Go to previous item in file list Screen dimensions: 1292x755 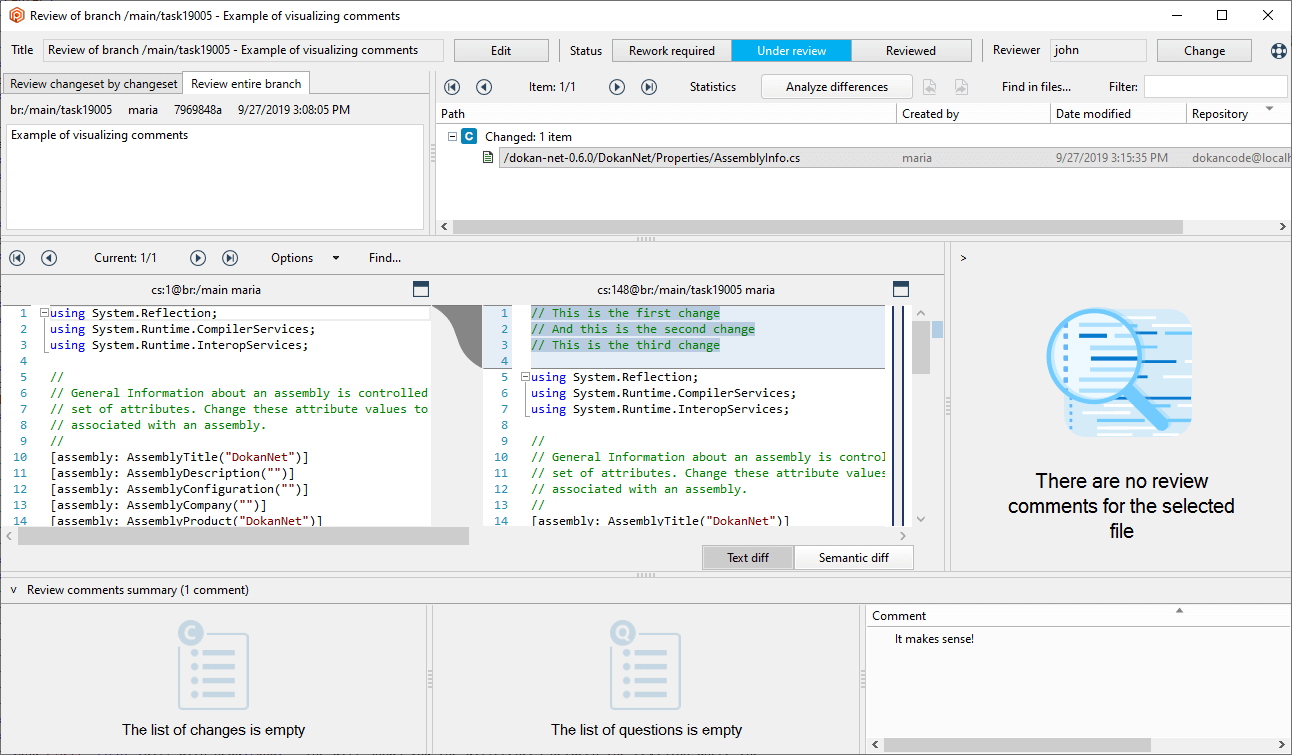pyautogui.click(x=484, y=87)
